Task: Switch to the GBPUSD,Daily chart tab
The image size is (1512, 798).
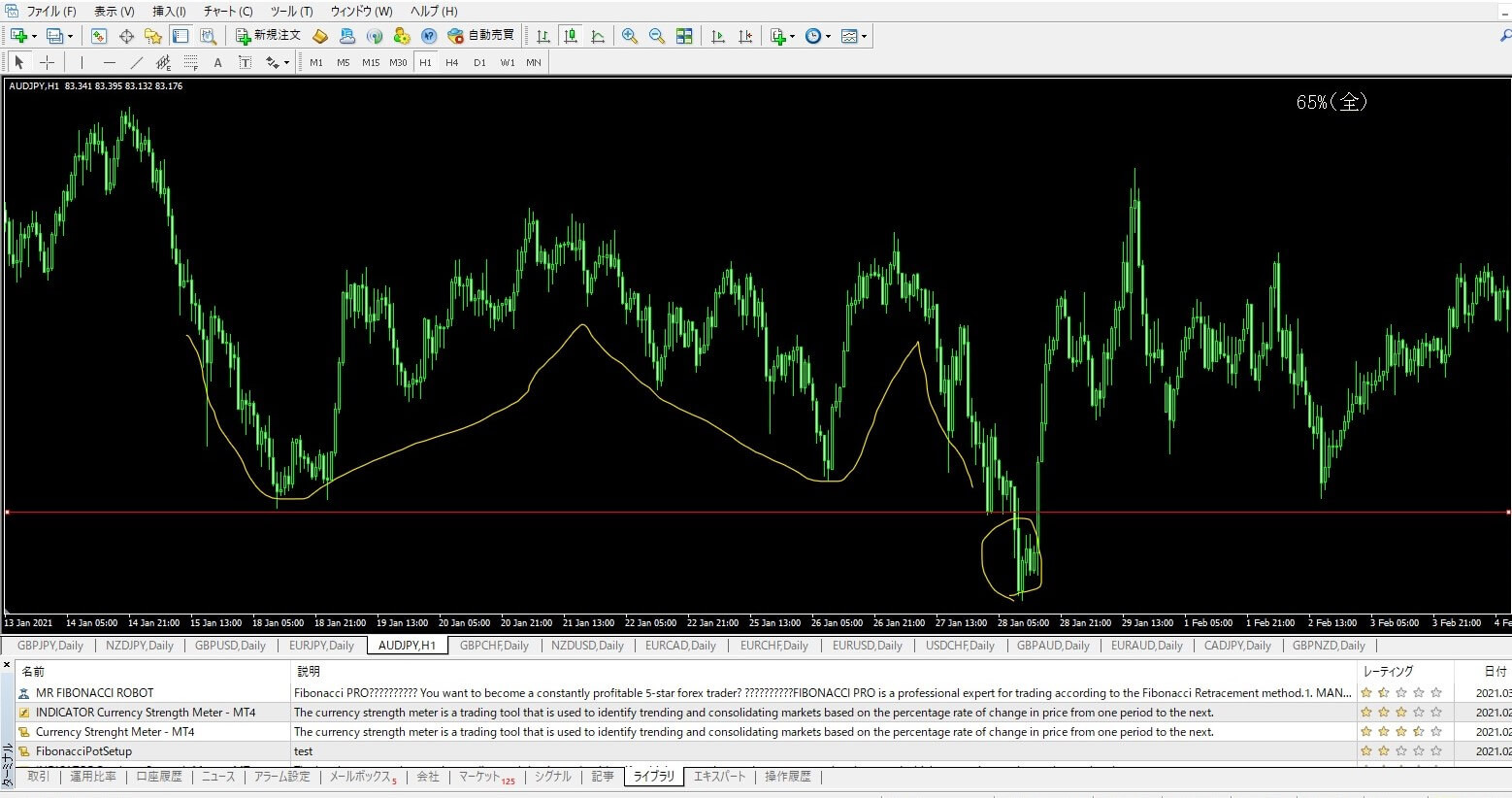Action: [230, 646]
